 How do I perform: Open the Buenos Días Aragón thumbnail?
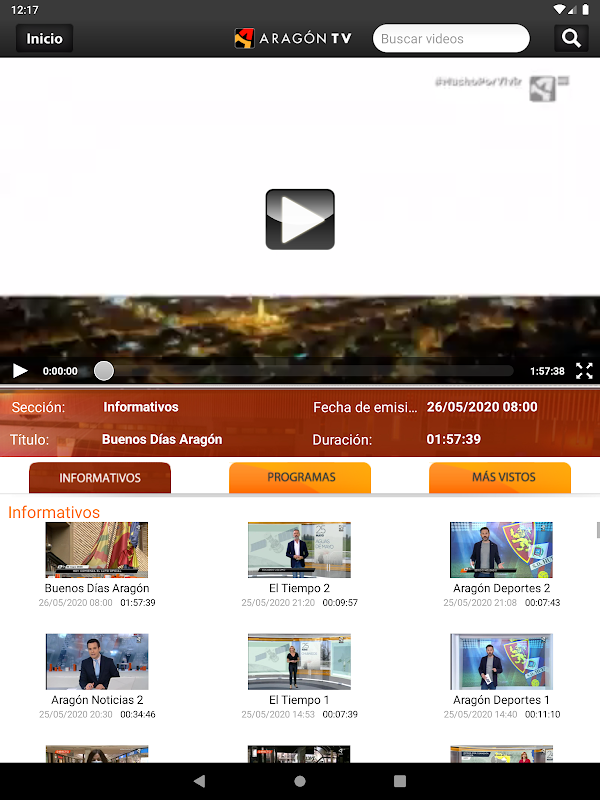97,549
